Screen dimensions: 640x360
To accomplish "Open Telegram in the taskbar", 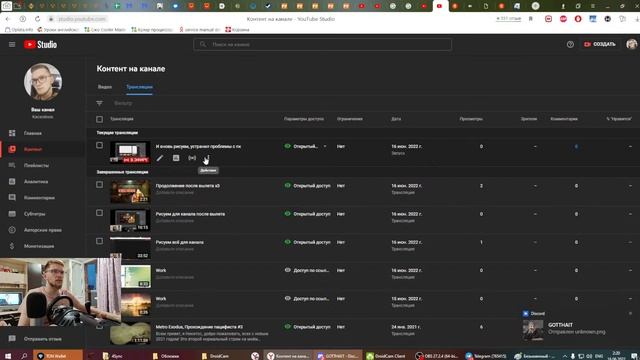I will pyautogui.click(x=486, y=356).
